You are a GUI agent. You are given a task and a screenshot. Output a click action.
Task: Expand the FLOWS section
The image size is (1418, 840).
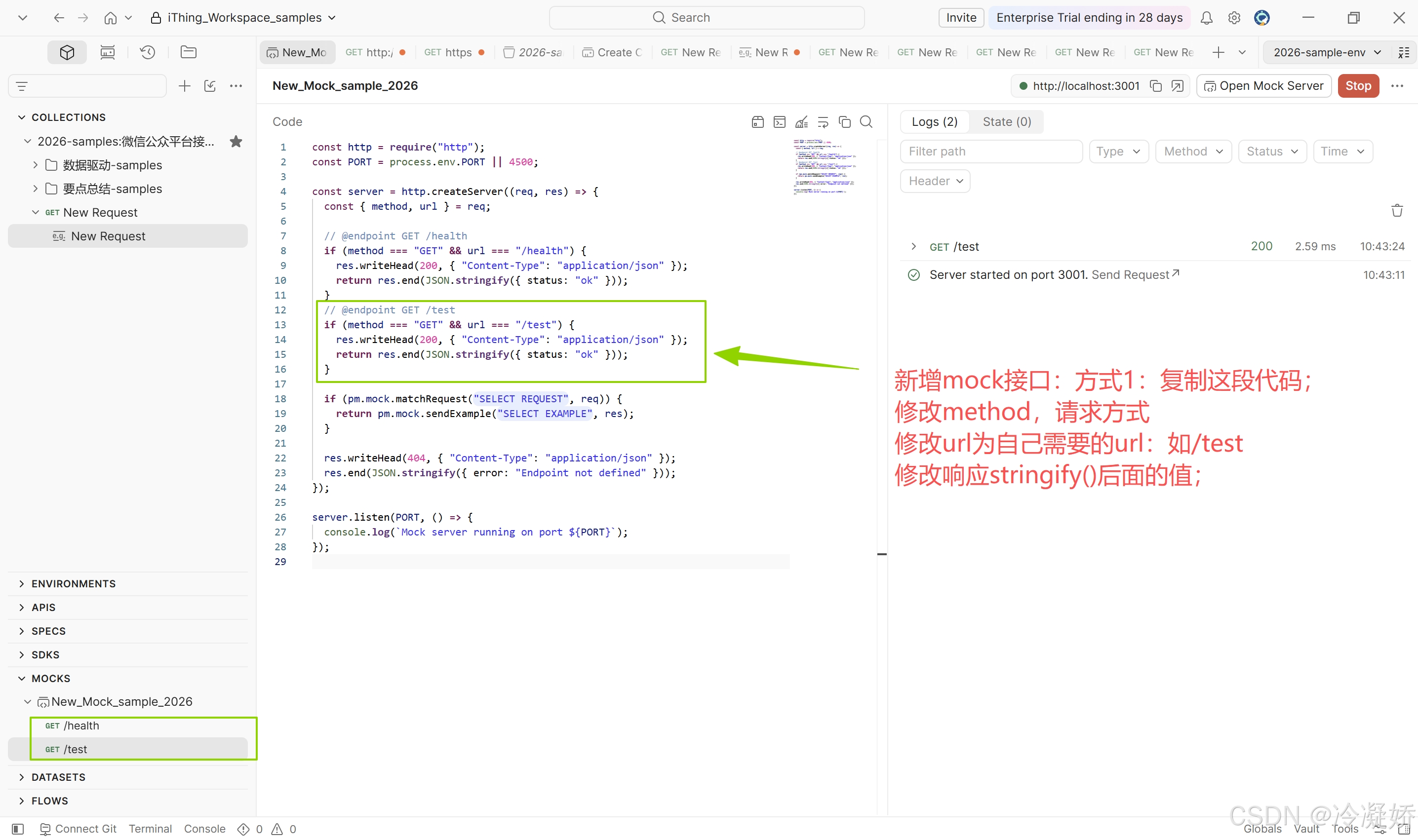(x=22, y=801)
